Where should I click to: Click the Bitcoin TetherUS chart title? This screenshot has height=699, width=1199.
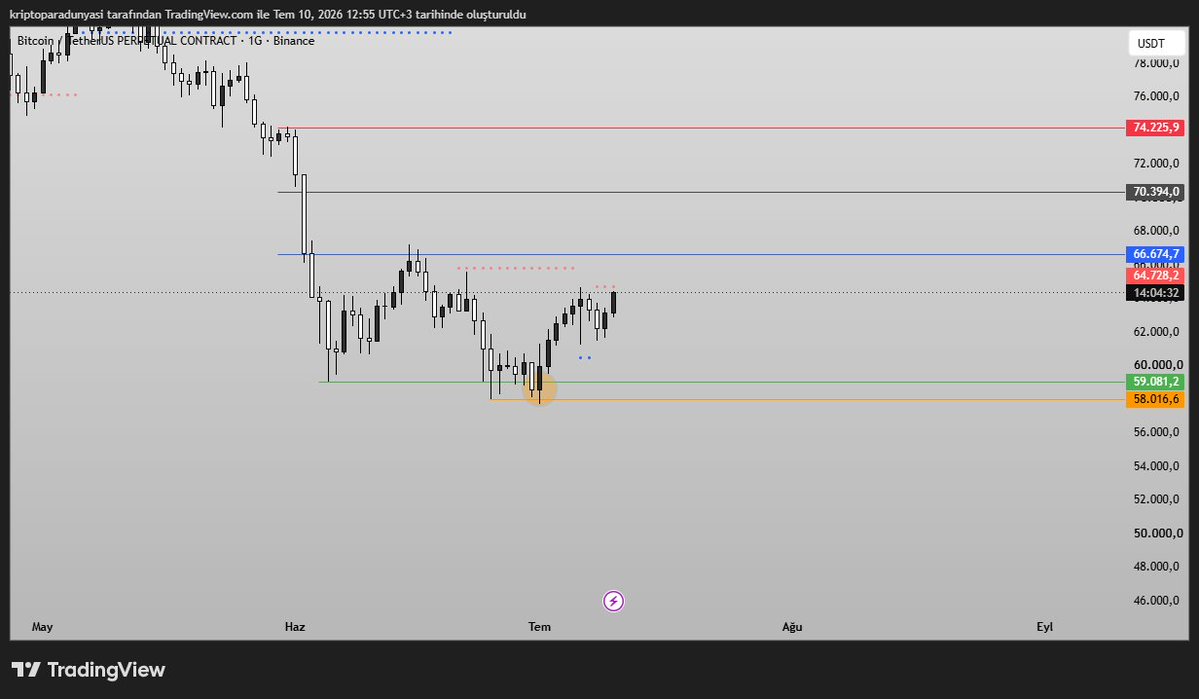tap(166, 41)
